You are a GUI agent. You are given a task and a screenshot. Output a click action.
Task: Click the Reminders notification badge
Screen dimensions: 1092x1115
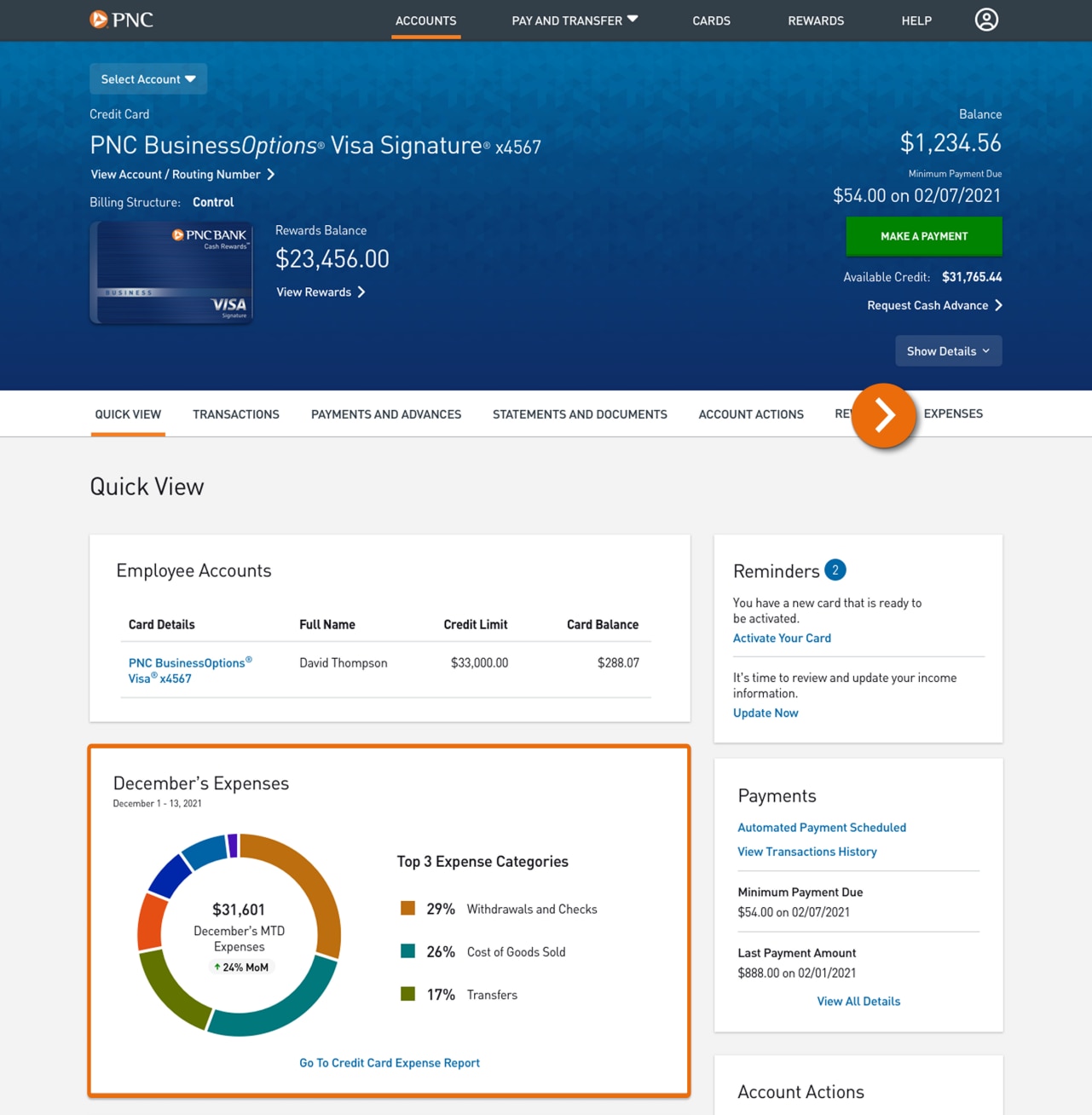(835, 569)
